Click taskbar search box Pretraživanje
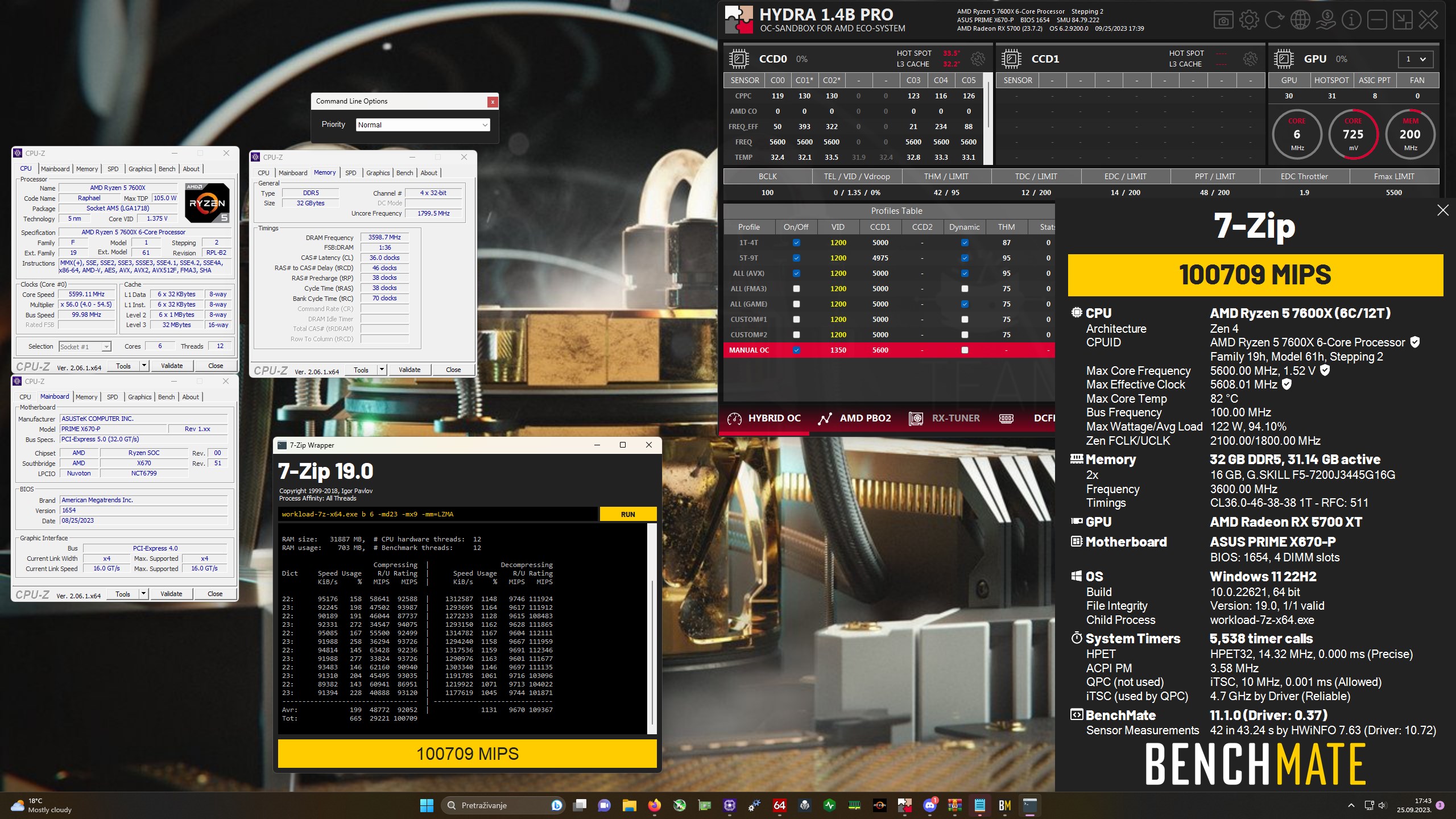 pyautogui.click(x=502, y=805)
